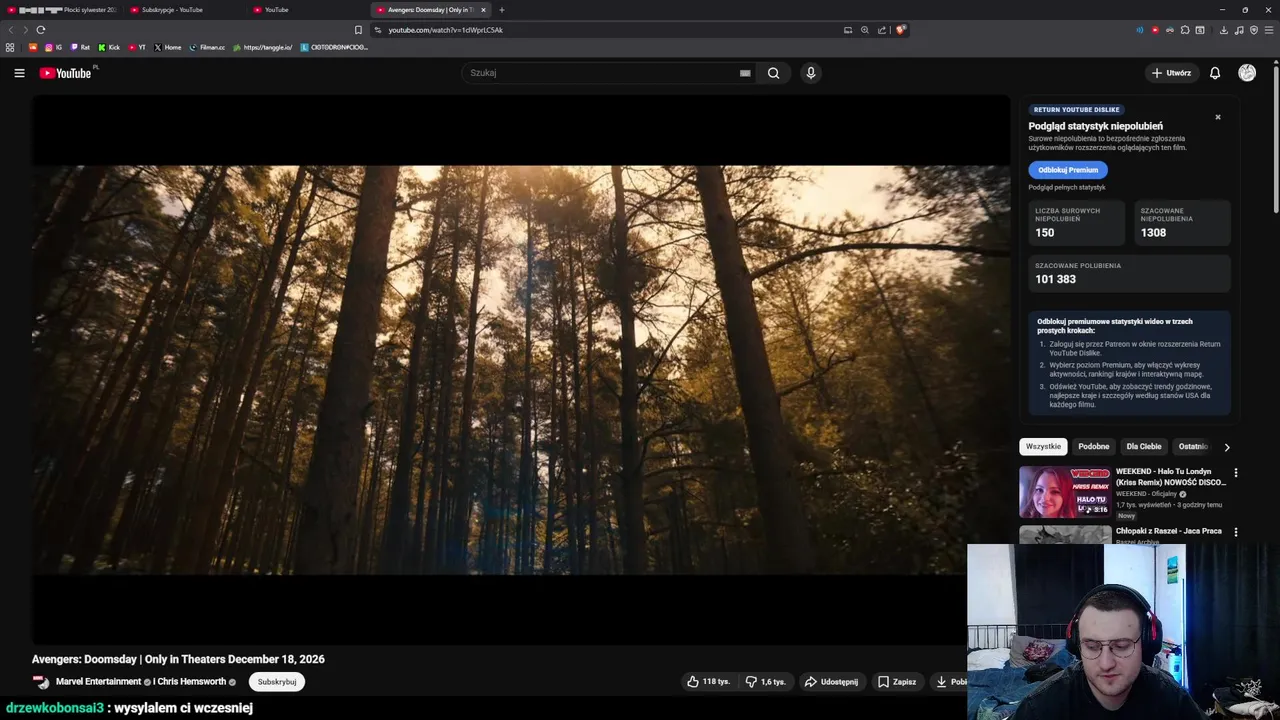Screen dimensions: 1280x720
Task: Open the Filman.cc bookmark
Action: click(x=208, y=47)
